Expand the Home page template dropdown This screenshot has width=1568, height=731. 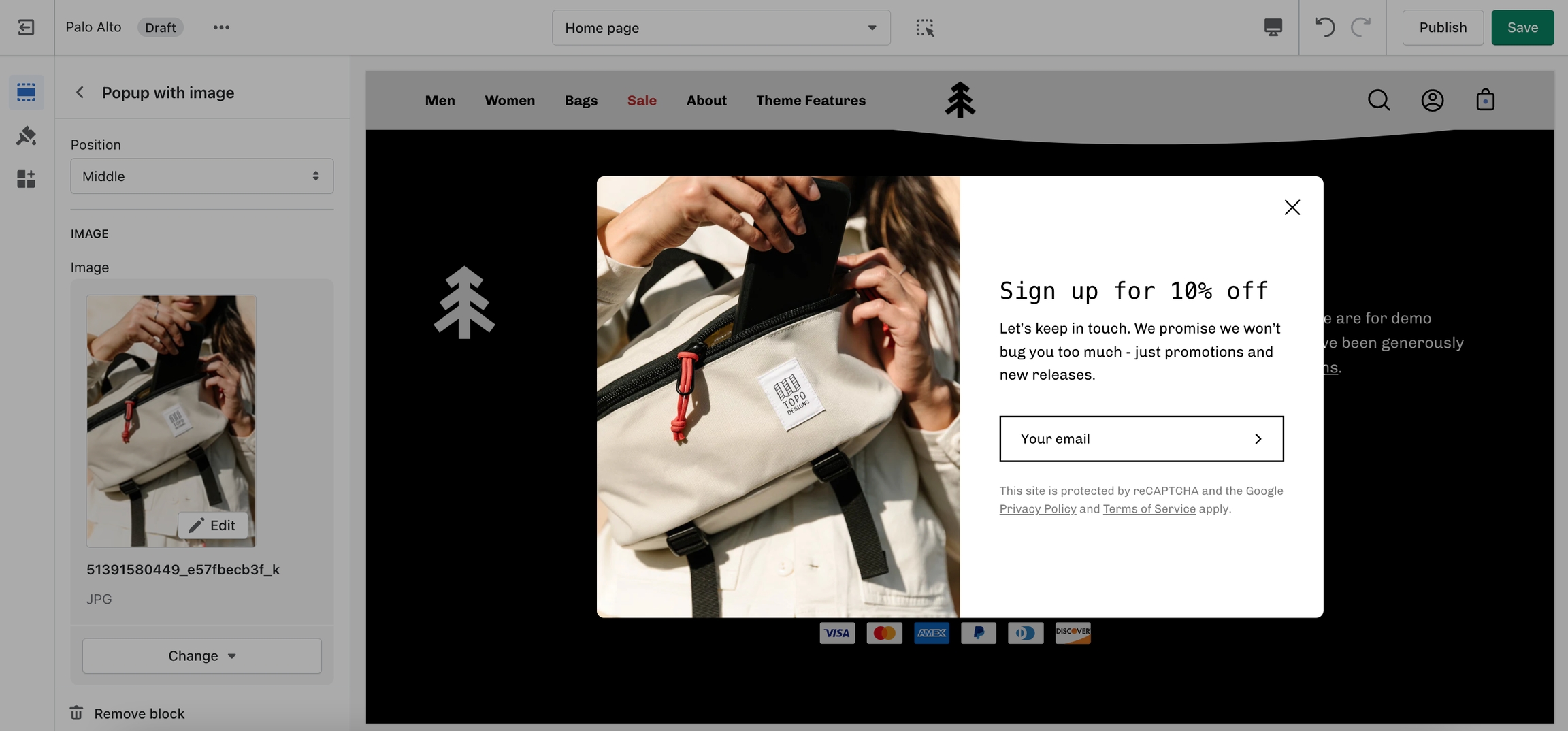pyautogui.click(x=721, y=28)
